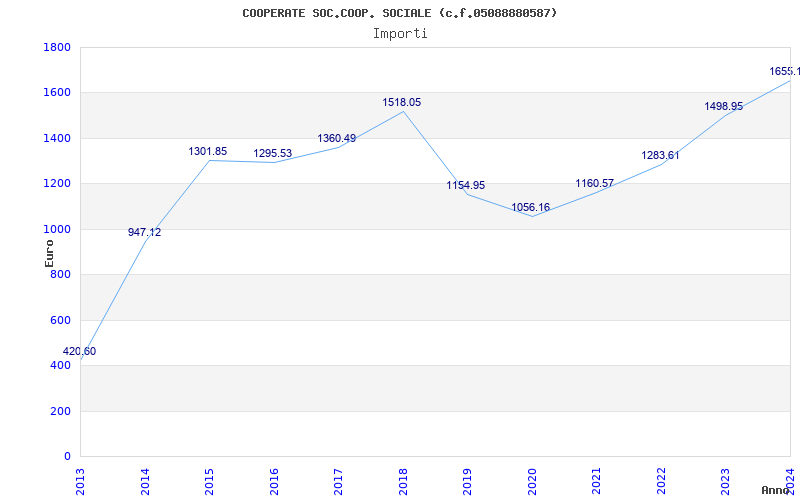
Task: Click the Importi subtitle
Action: (400, 34)
